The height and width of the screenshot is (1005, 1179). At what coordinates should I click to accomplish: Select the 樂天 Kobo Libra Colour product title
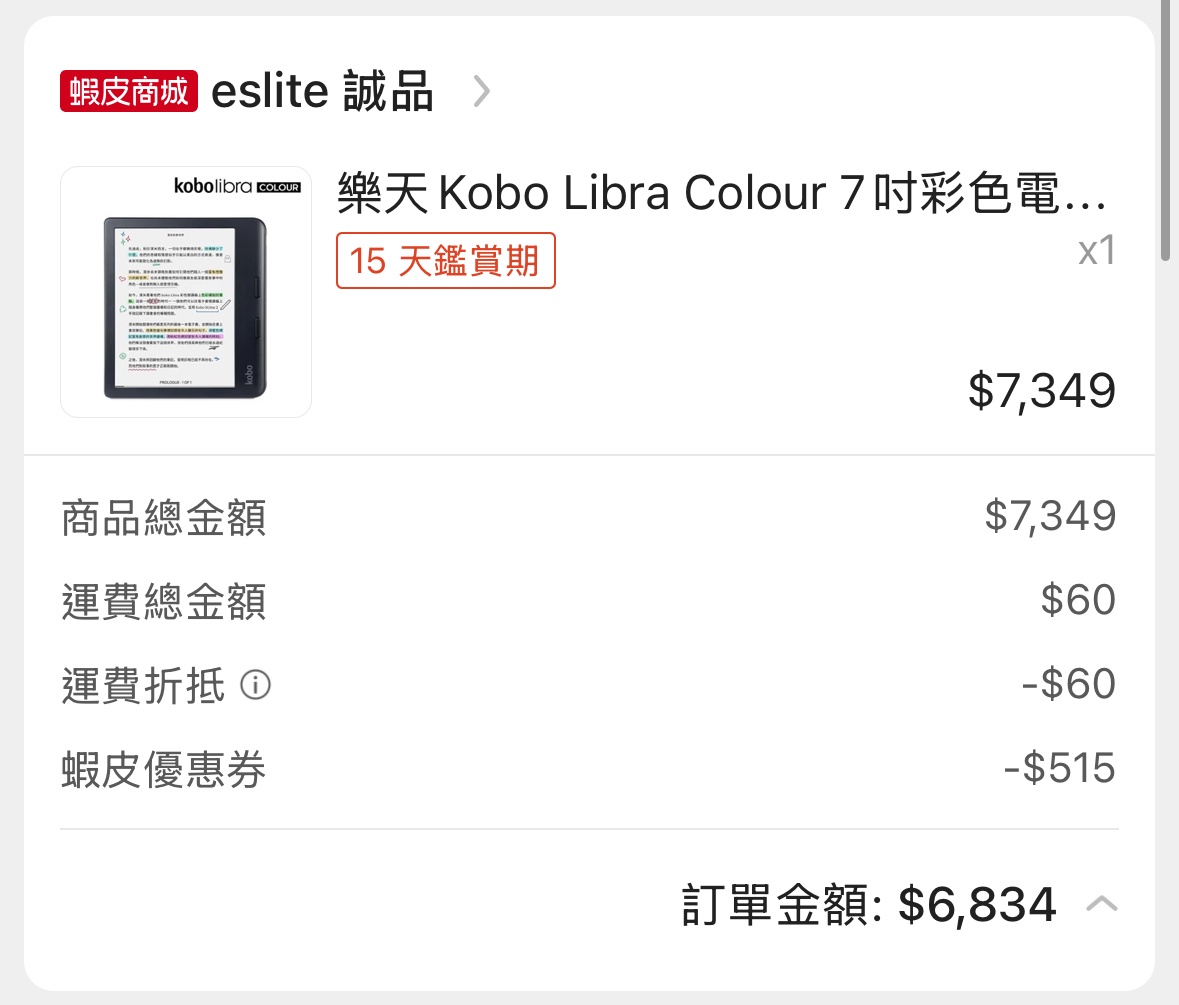722,195
